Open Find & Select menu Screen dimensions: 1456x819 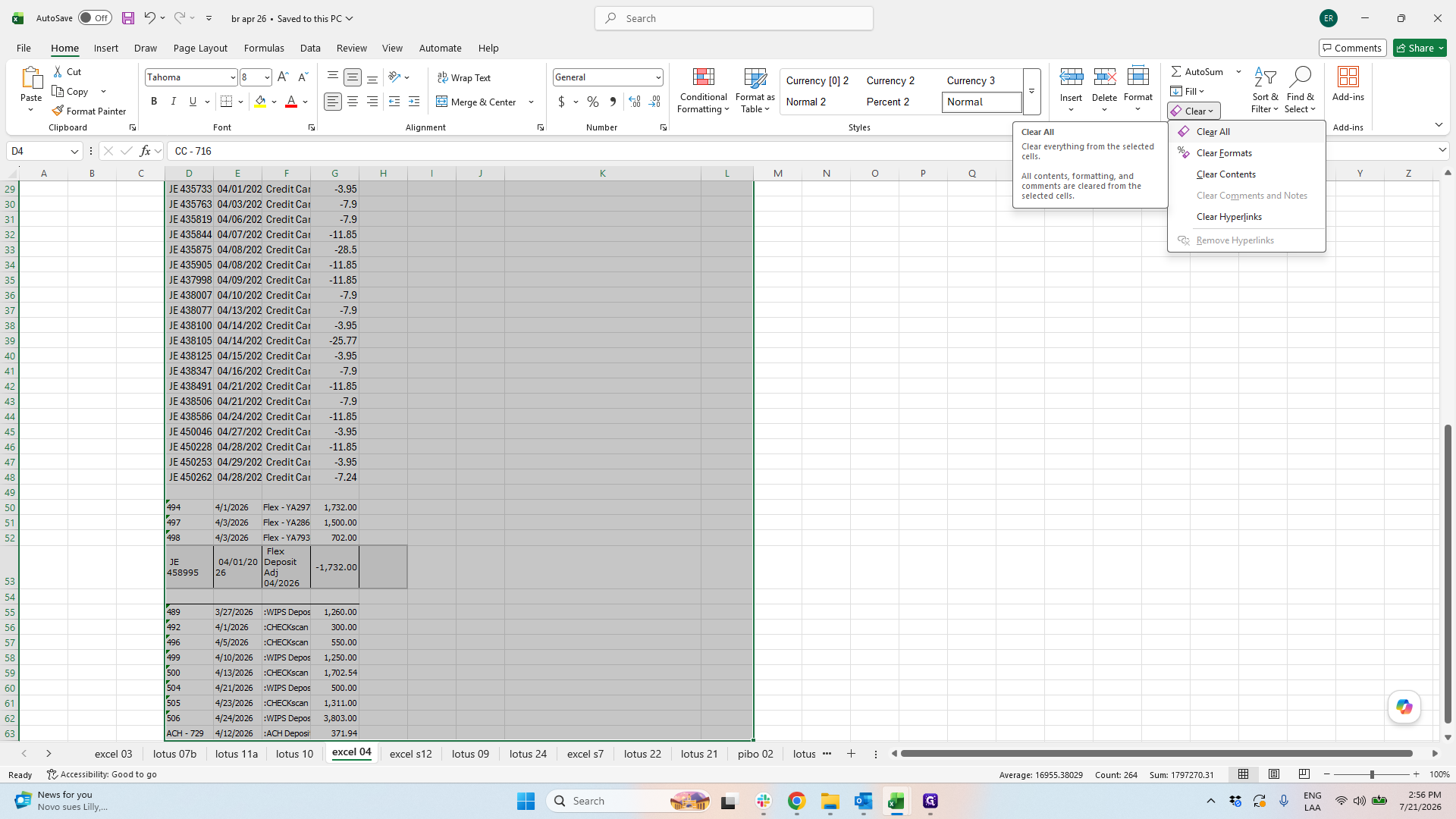point(1300,91)
